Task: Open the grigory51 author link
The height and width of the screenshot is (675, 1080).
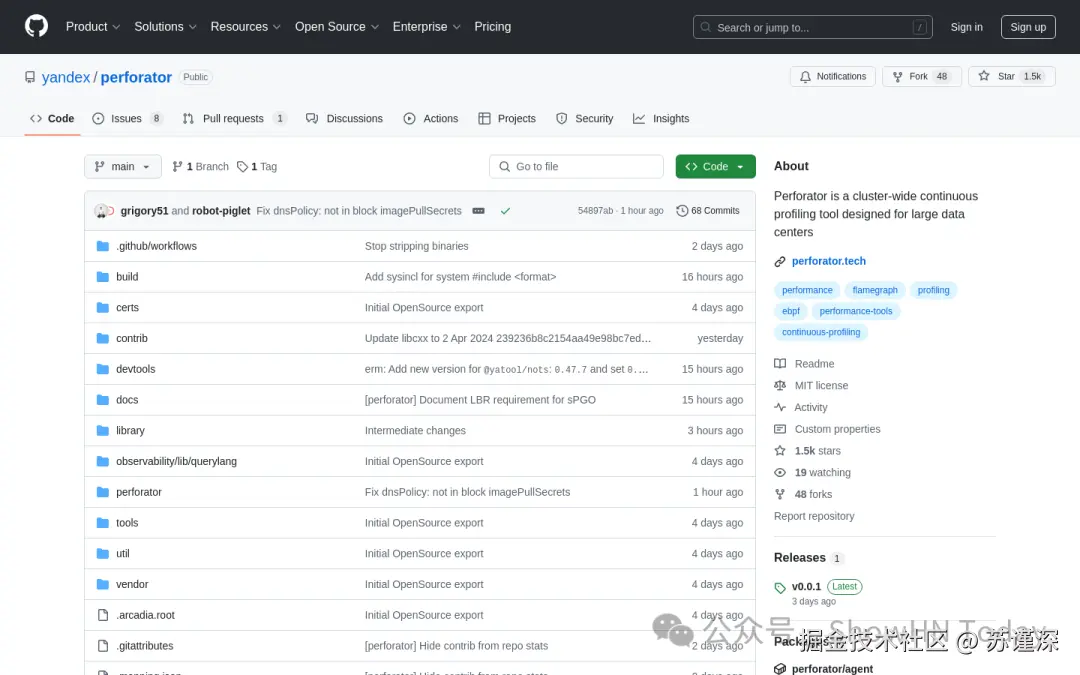Action: (144, 211)
